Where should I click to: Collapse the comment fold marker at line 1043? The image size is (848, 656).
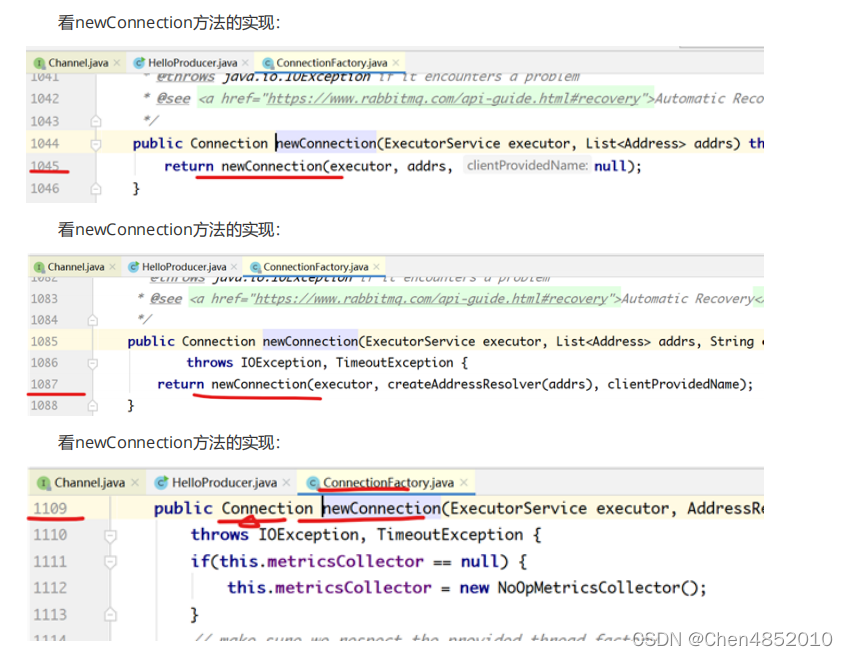(96, 121)
